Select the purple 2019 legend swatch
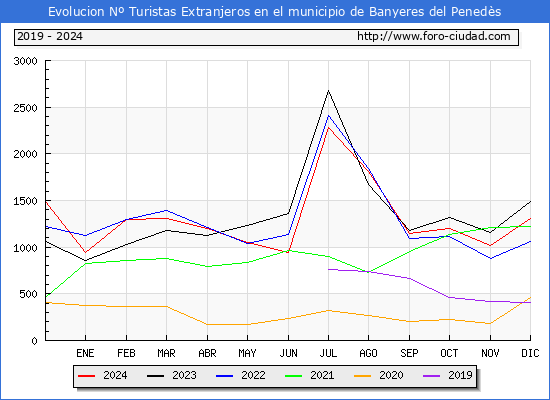This screenshot has width=550, height=400. click(431, 376)
